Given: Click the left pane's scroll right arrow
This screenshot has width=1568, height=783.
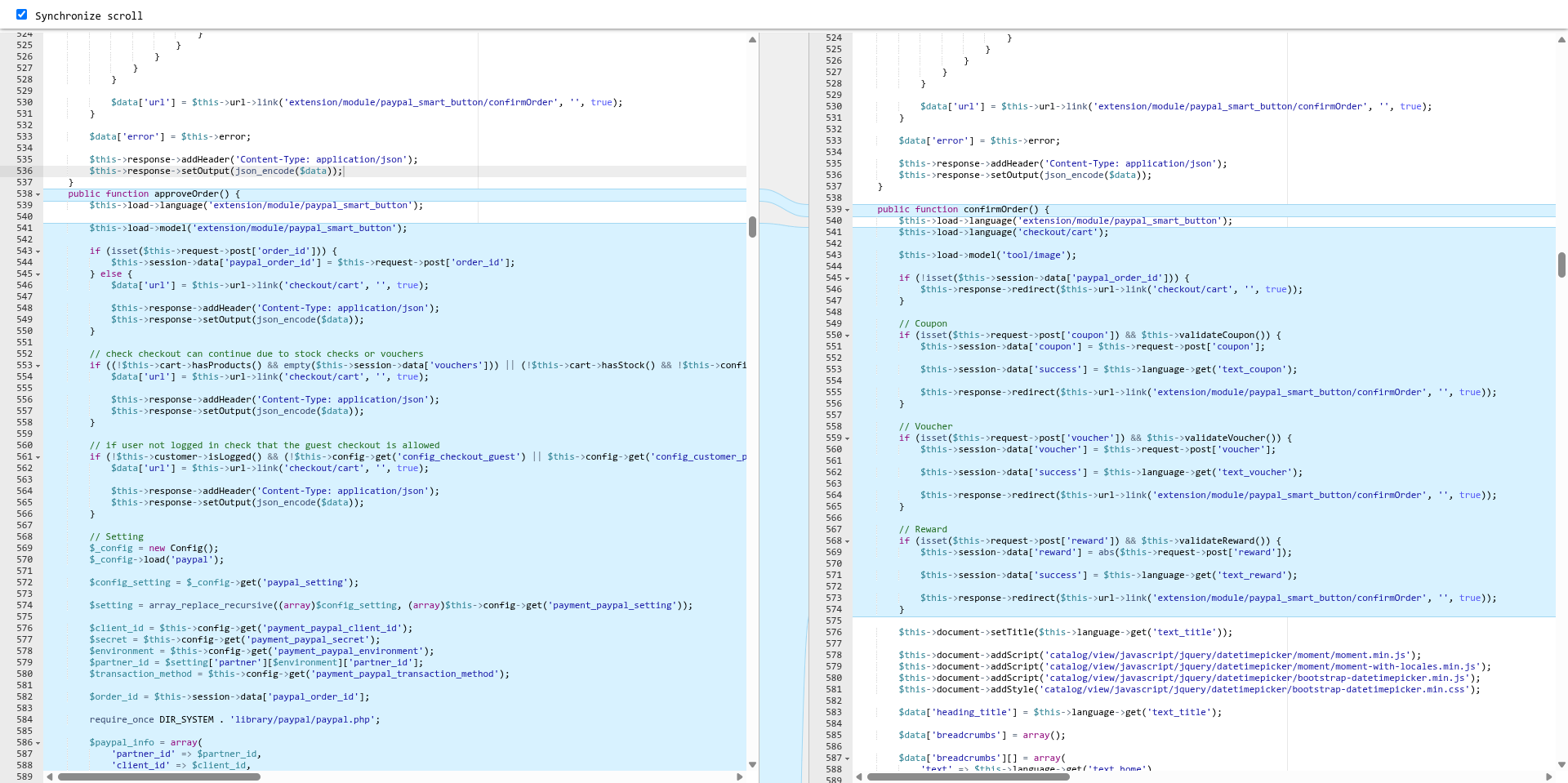Looking at the screenshot, I should [740, 776].
